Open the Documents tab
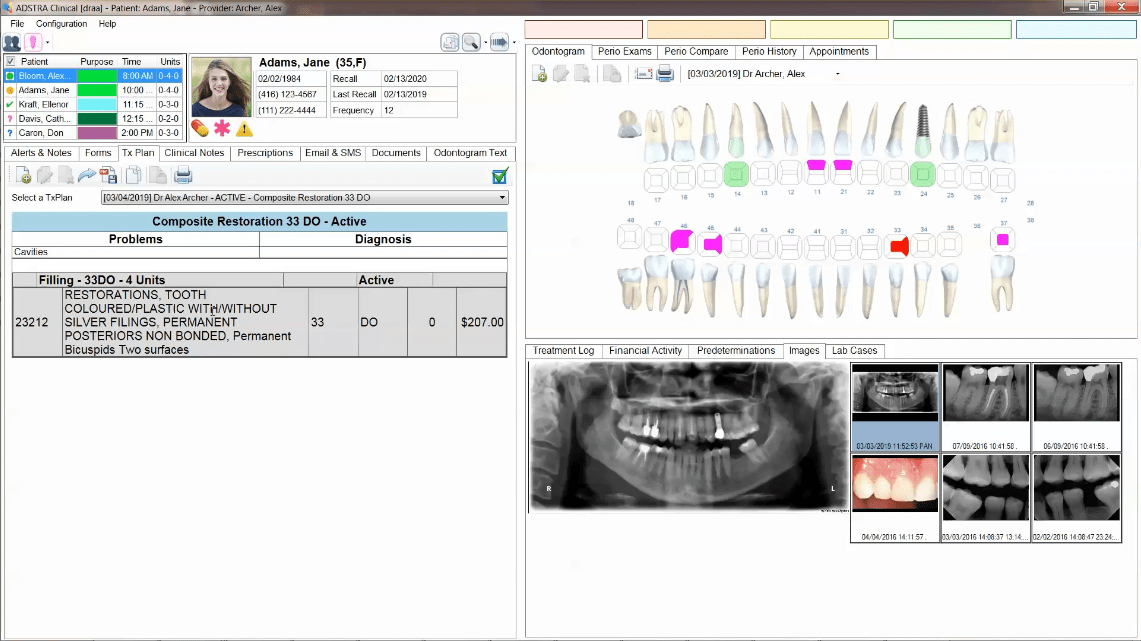 (396, 153)
